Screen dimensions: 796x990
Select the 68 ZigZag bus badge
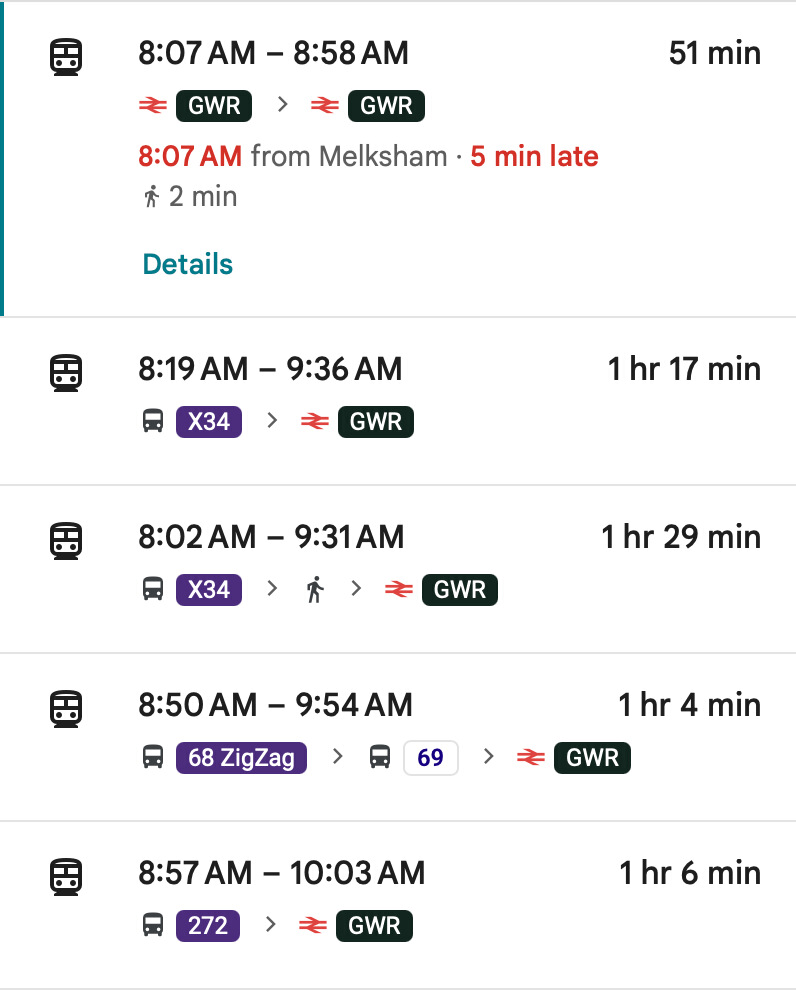point(242,758)
